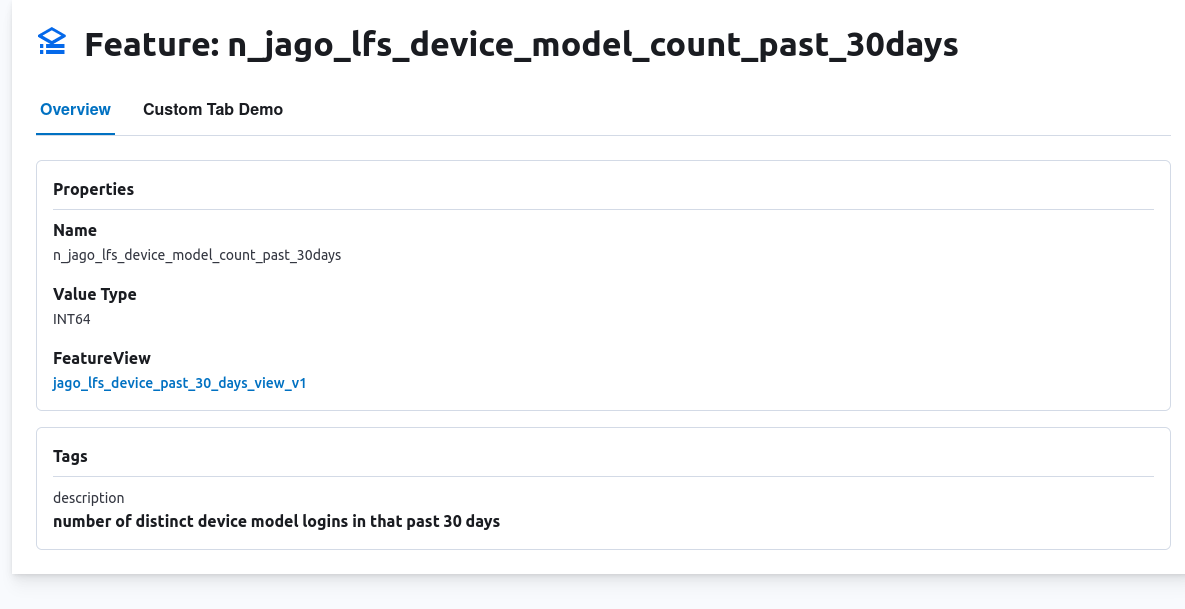Viewport: 1185px width, 609px height.
Task: Click the Tags section heading
Action: [x=70, y=456]
